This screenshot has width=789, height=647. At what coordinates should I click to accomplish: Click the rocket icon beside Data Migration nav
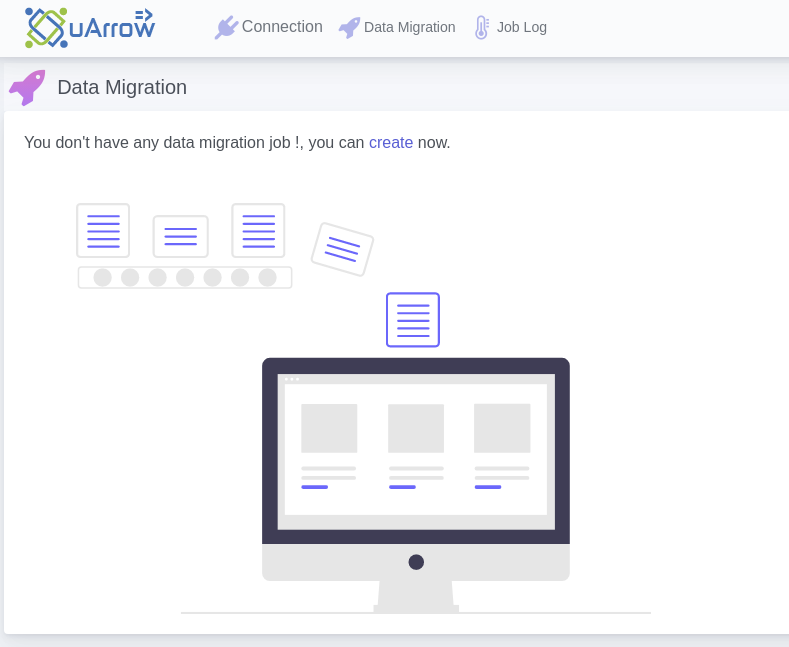point(349,28)
